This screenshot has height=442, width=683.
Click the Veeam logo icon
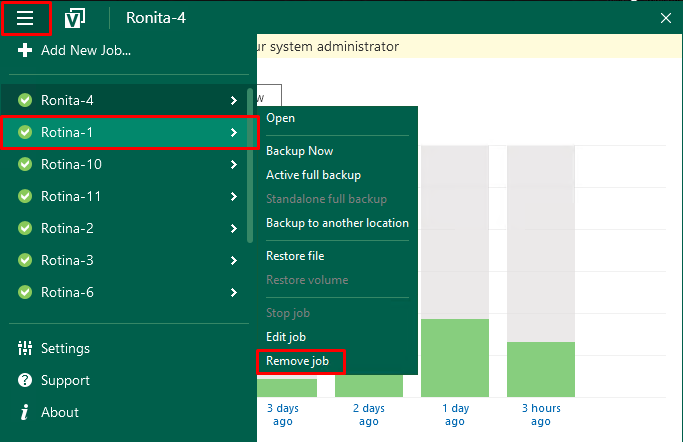[75, 18]
